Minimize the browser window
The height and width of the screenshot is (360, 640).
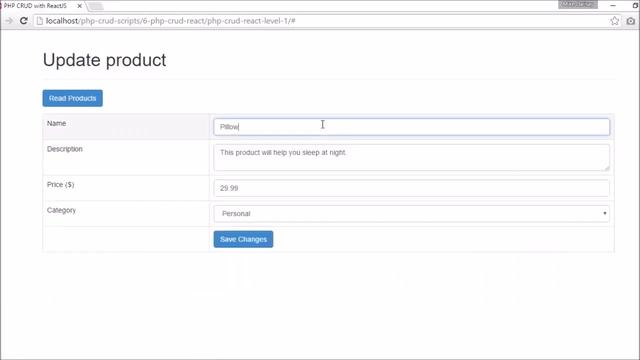click(613, 5)
